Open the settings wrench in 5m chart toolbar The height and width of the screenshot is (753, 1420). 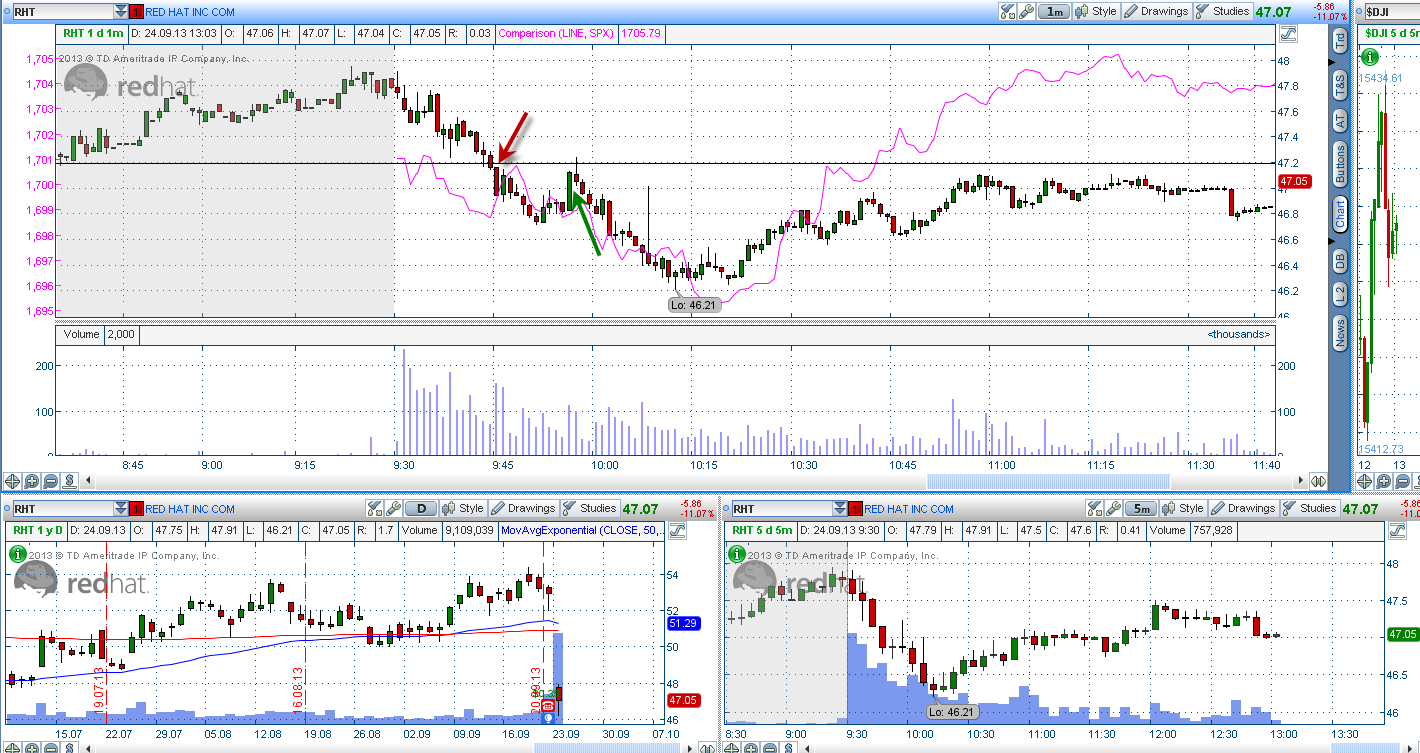pyautogui.click(x=1113, y=508)
